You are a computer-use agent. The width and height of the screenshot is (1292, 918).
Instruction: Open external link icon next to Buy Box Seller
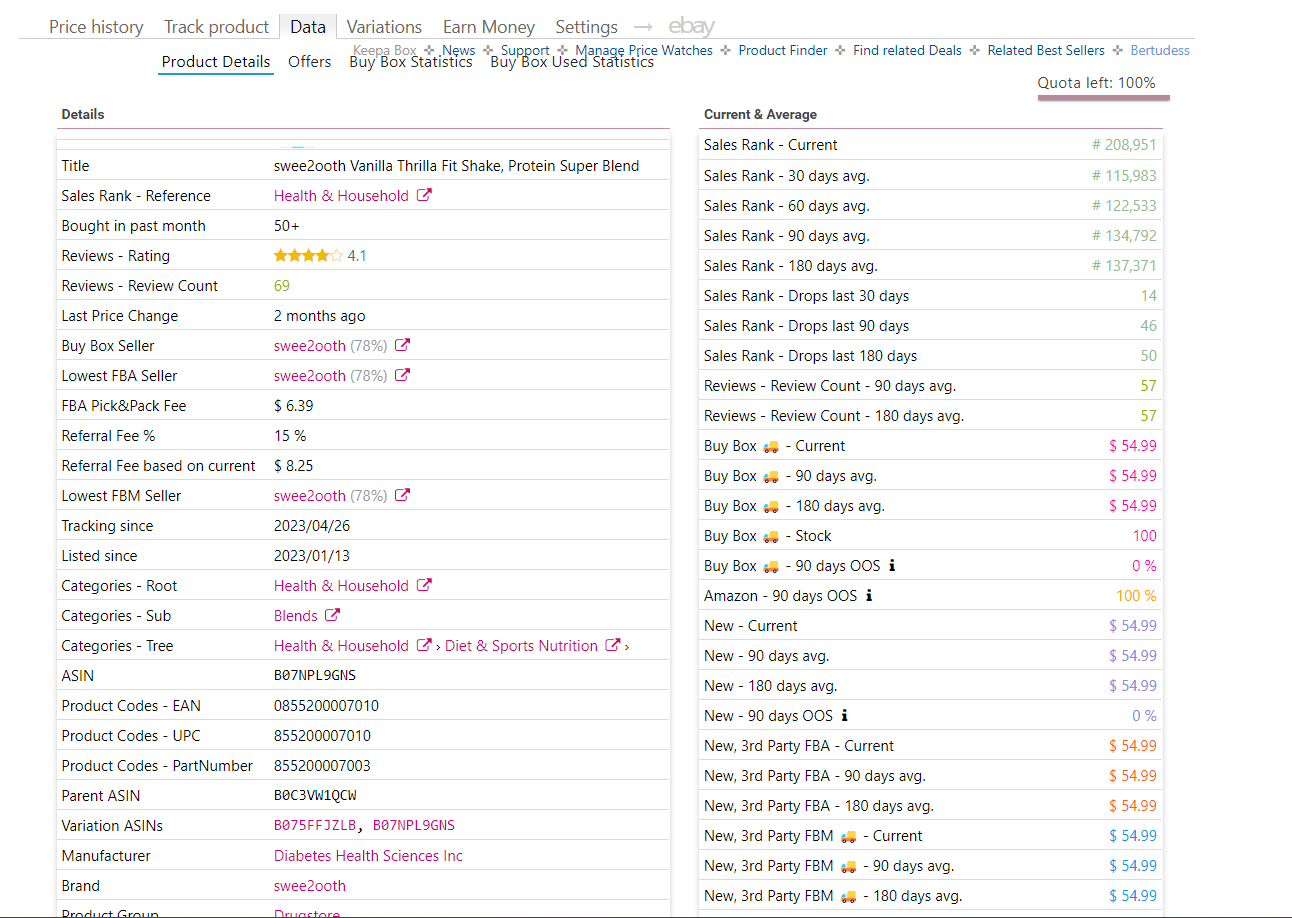point(402,345)
